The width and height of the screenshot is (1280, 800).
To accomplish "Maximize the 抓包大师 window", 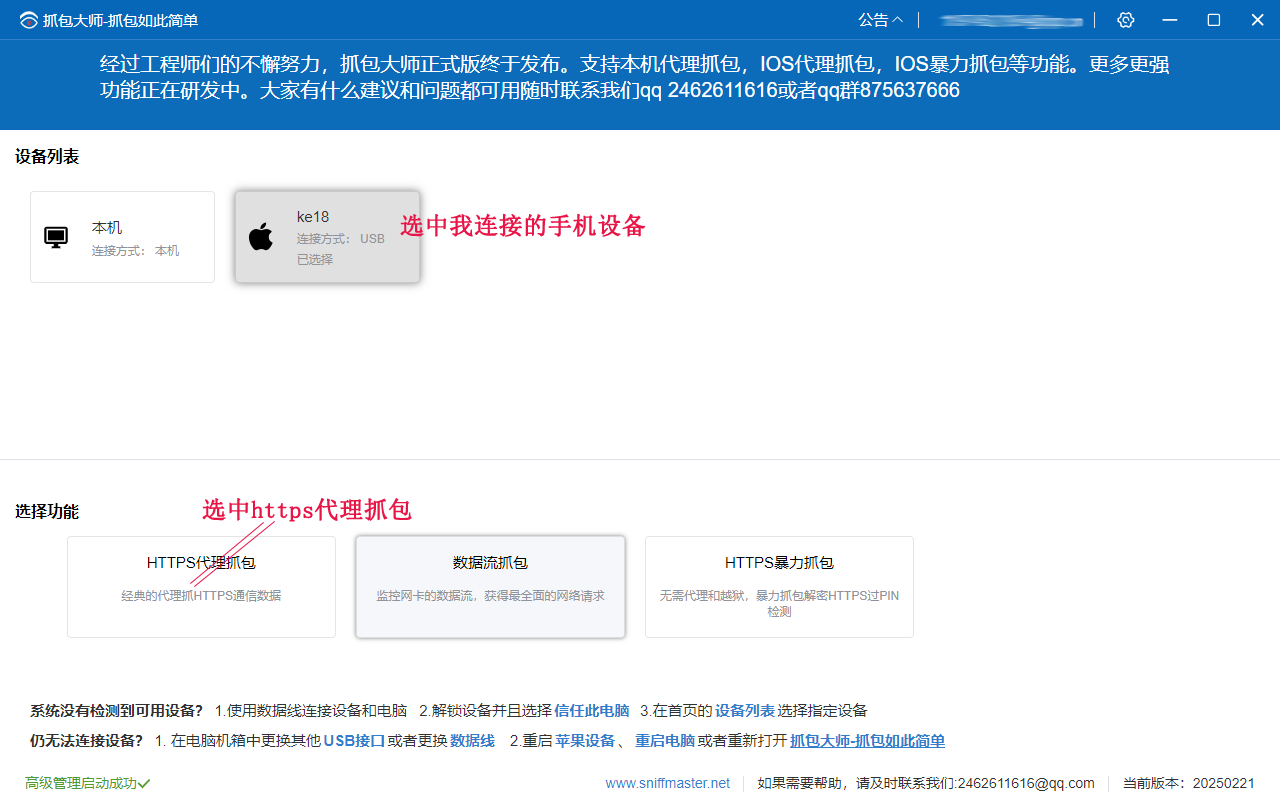I will [x=1213, y=20].
